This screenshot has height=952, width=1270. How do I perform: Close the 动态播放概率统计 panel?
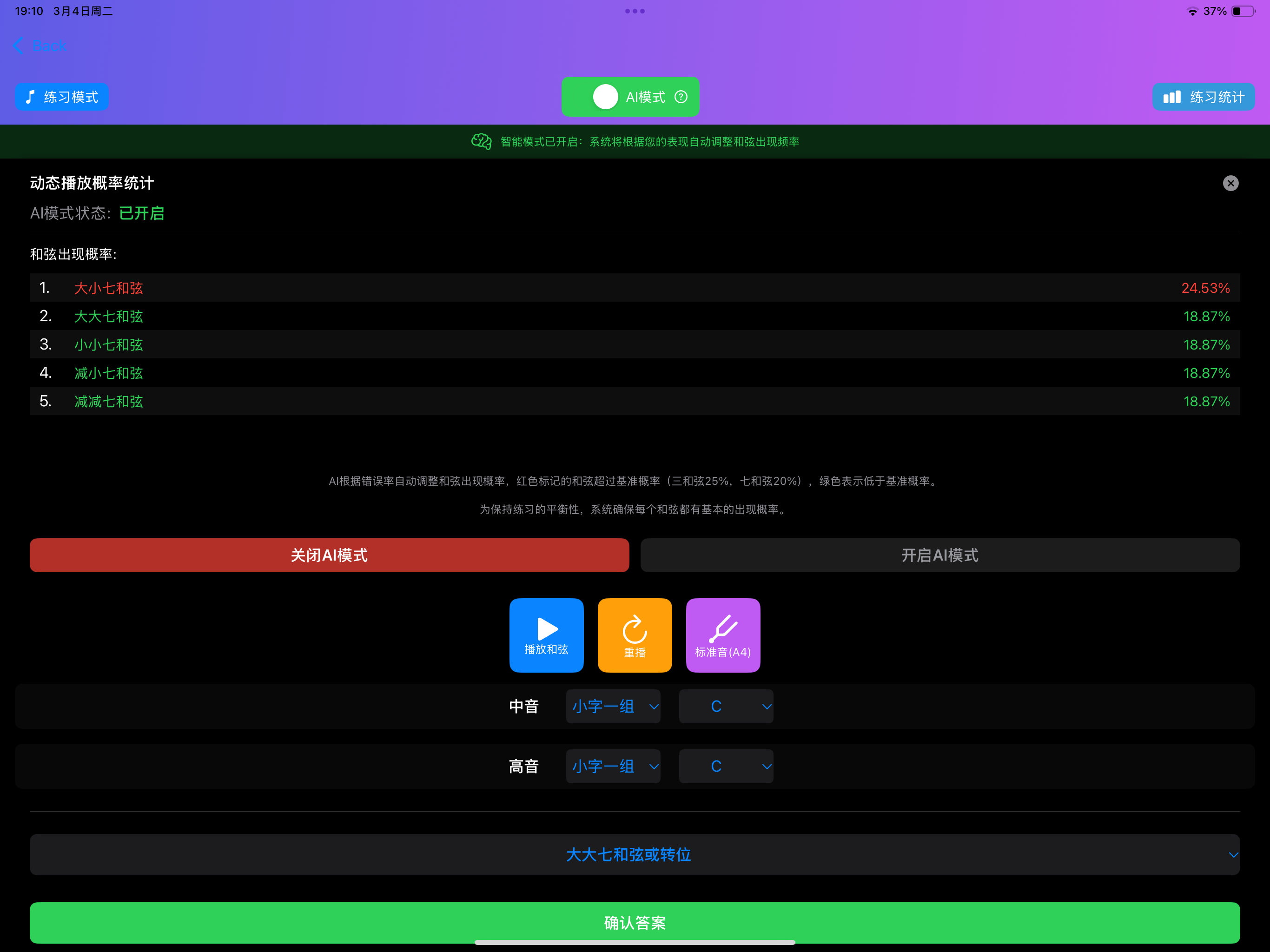pos(1230,183)
